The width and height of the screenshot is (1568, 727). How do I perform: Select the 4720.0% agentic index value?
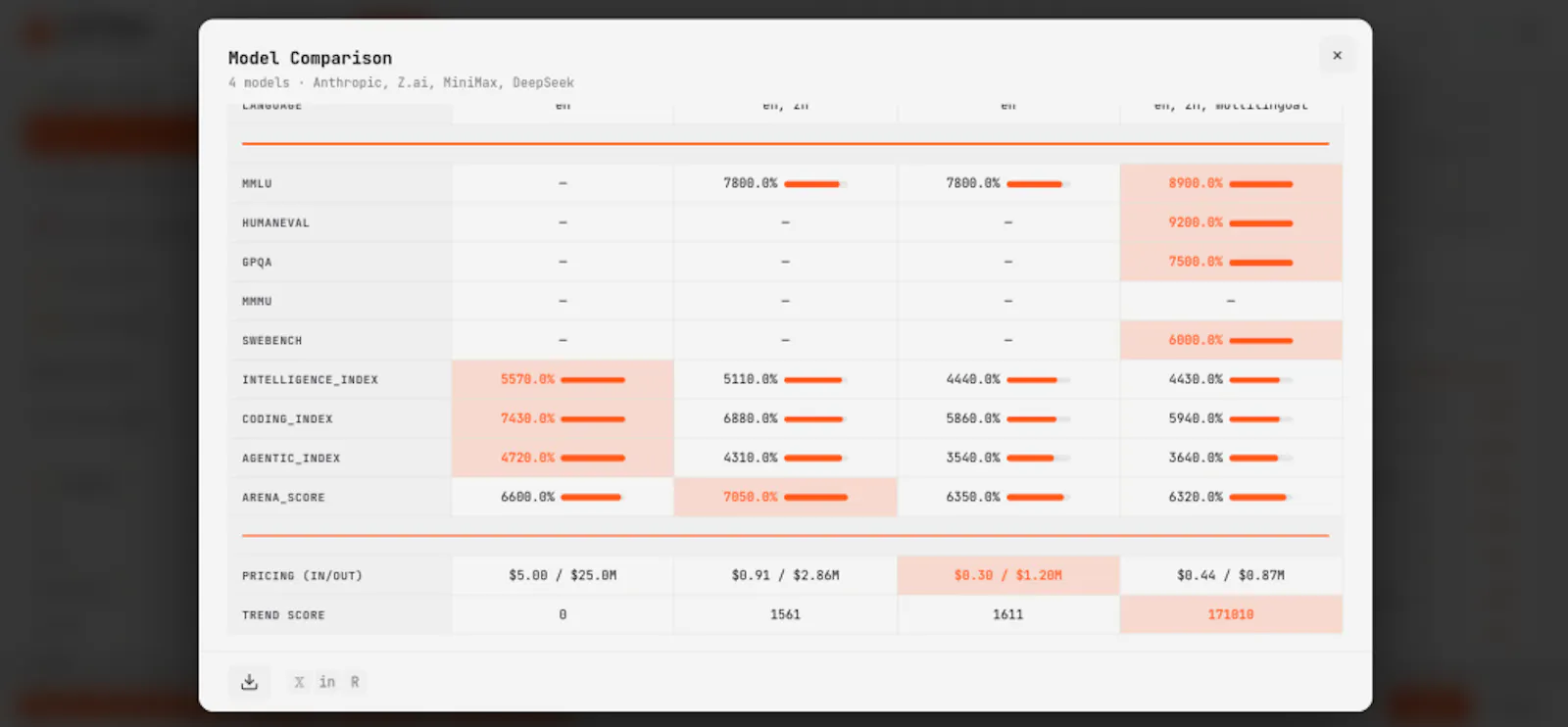point(527,458)
